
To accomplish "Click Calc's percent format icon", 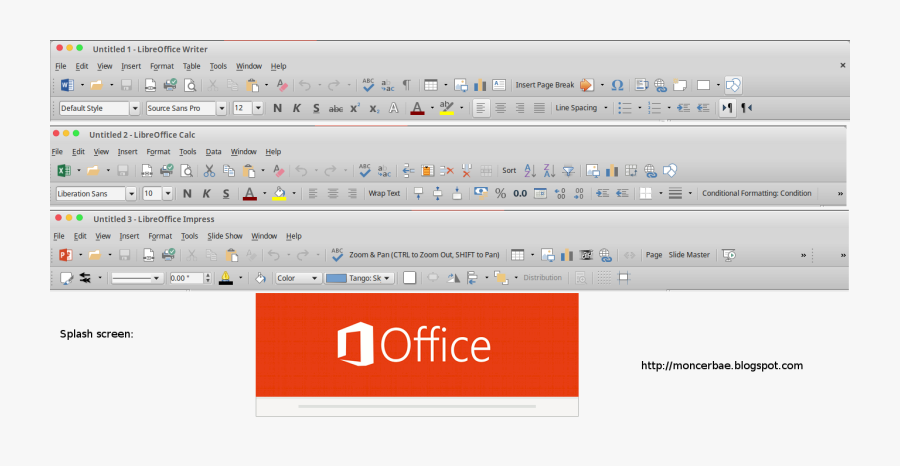I will coord(501,193).
